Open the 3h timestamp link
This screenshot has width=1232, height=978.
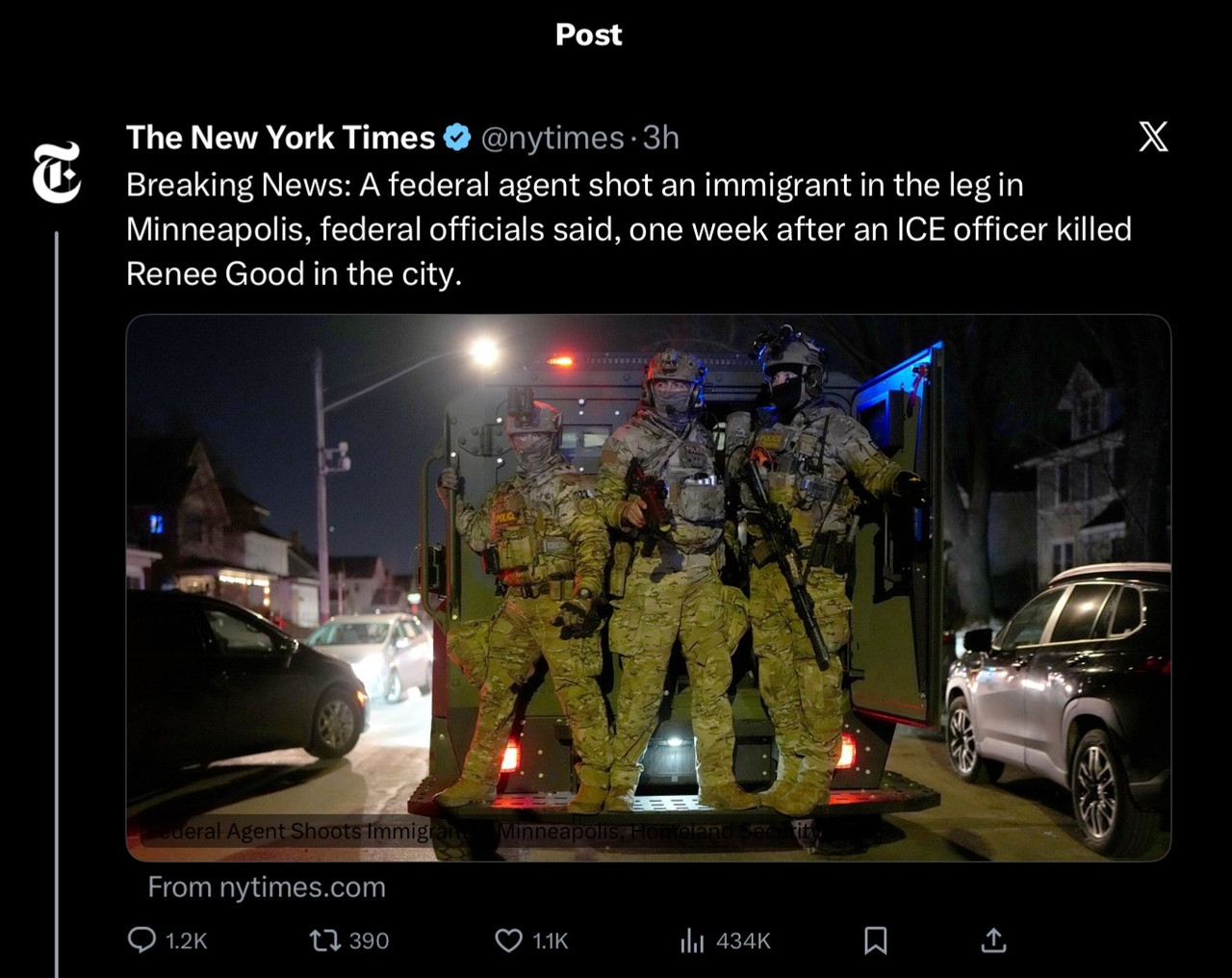point(660,138)
